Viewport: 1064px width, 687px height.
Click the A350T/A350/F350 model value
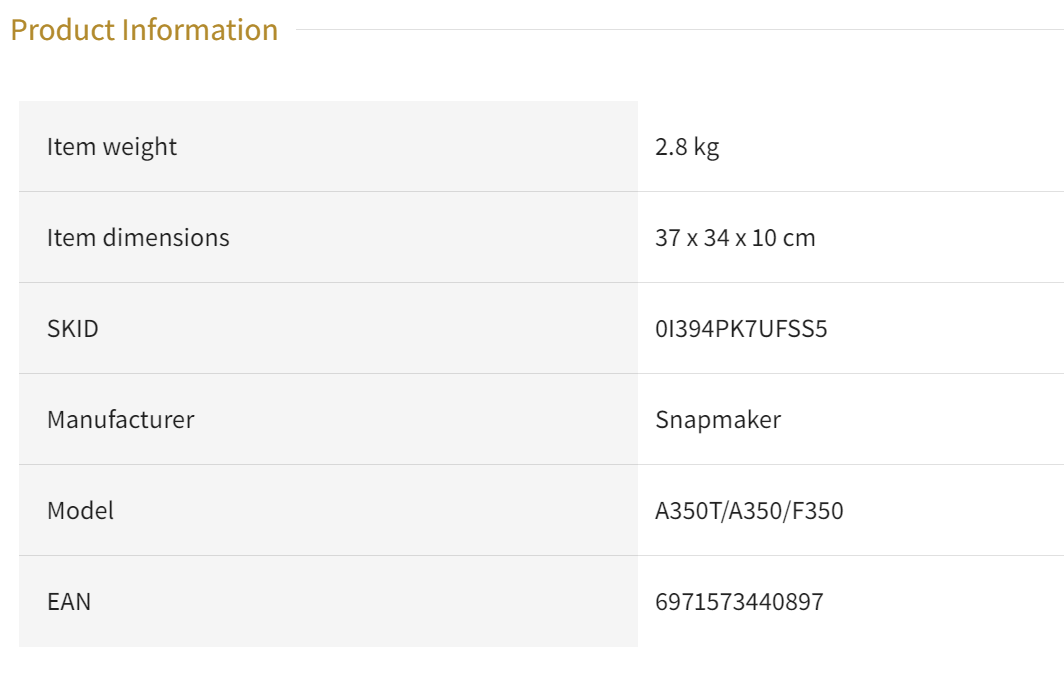(749, 510)
